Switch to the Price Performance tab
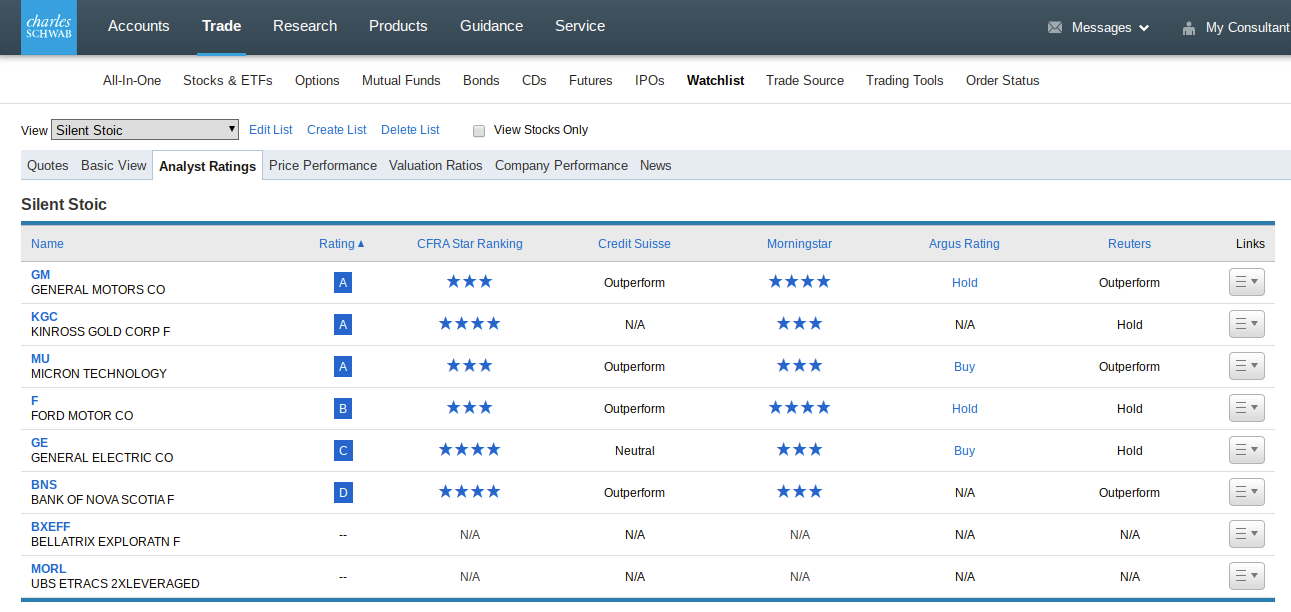Image resolution: width=1291 pixels, height=612 pixels. (x=322, y=166)
